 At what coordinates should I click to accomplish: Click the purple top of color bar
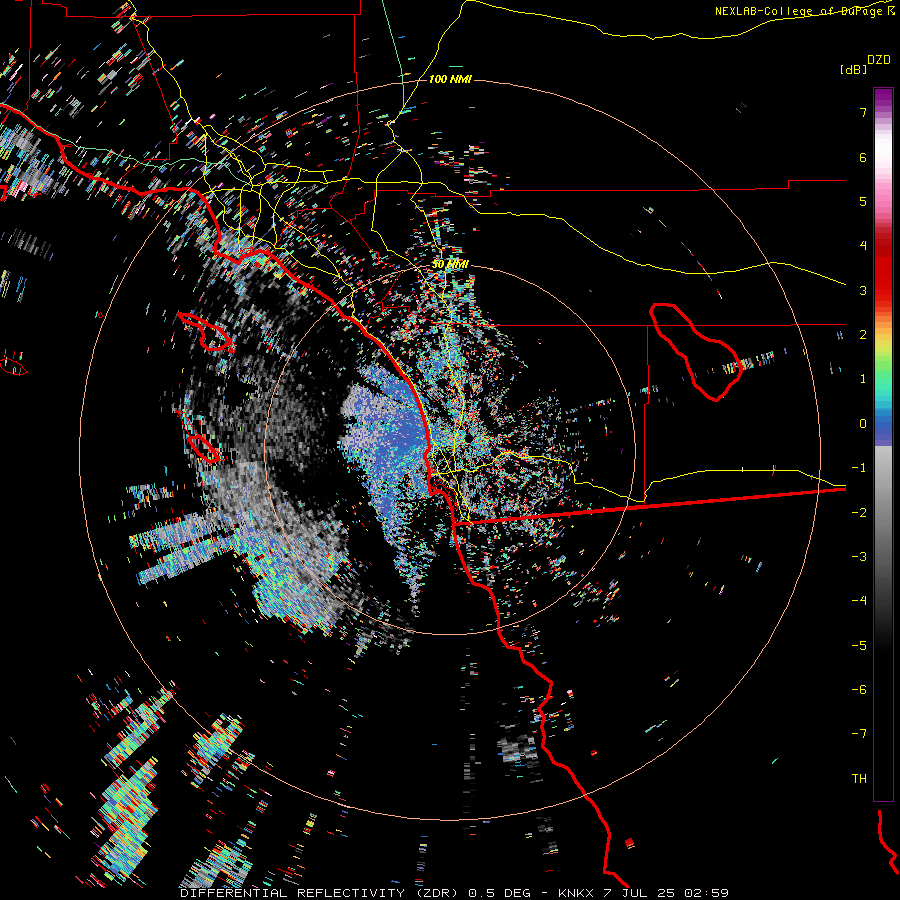point(883,98)
